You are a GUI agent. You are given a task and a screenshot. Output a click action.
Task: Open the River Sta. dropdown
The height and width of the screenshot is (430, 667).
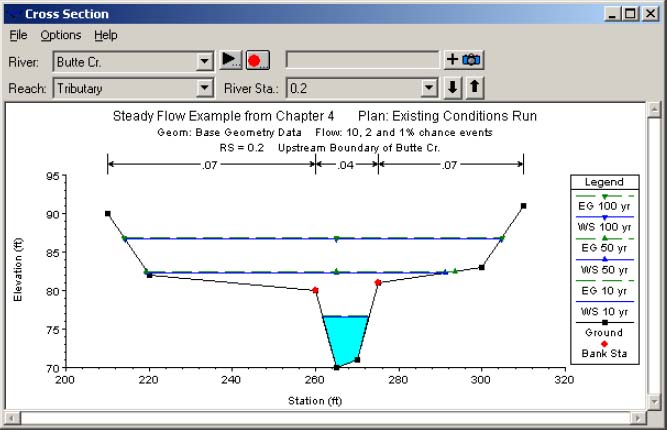coord(429,88)
